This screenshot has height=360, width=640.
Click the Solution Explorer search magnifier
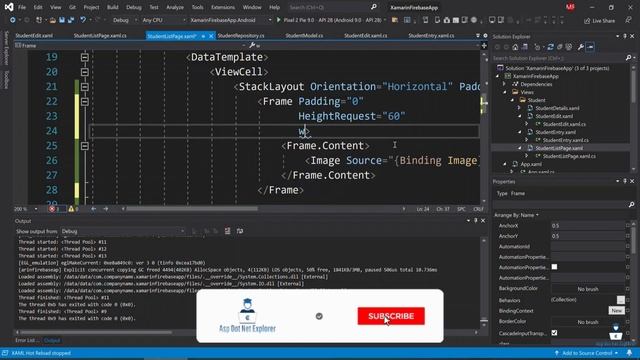coord(628,58)
